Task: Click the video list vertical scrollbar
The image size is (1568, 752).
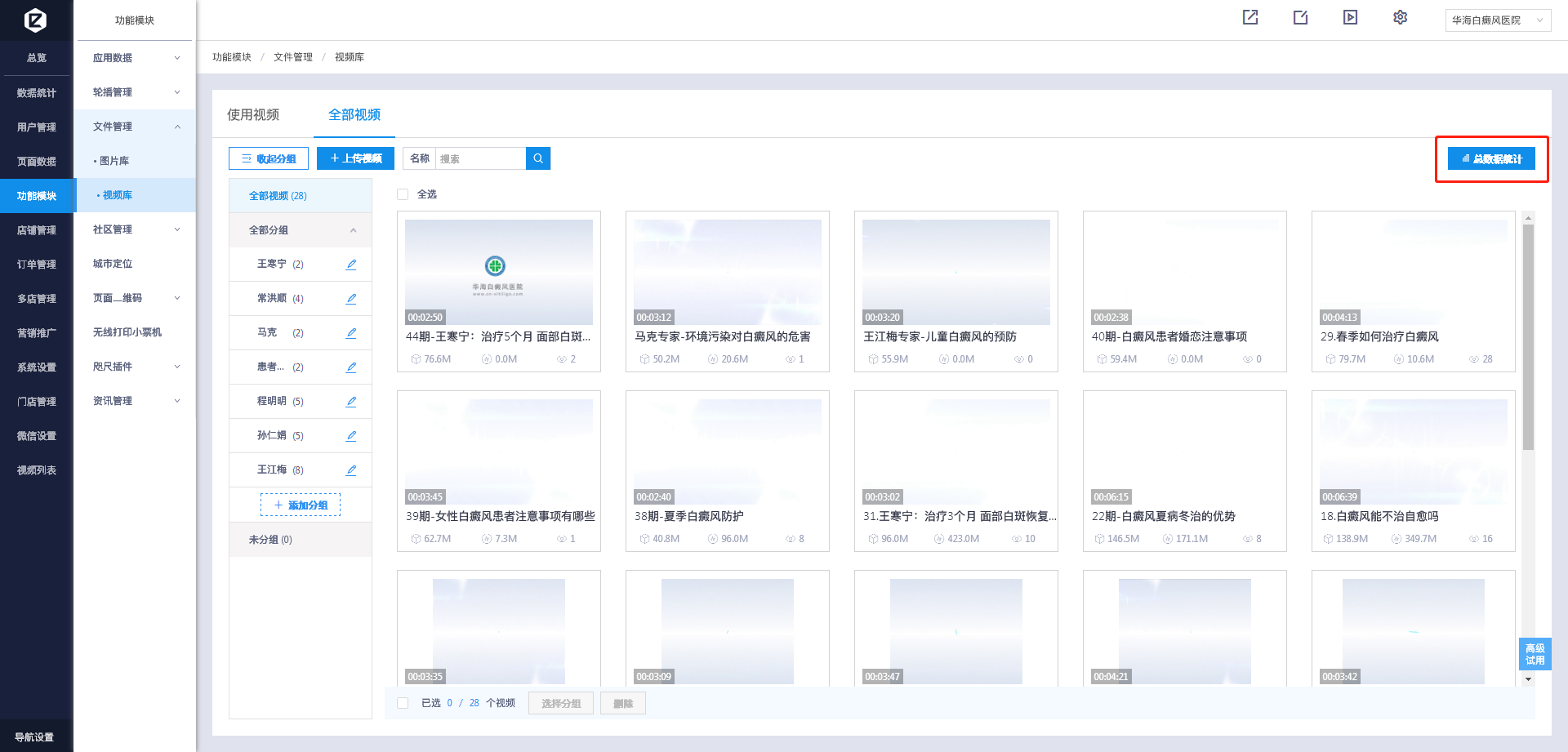Action: point(1528,336)
